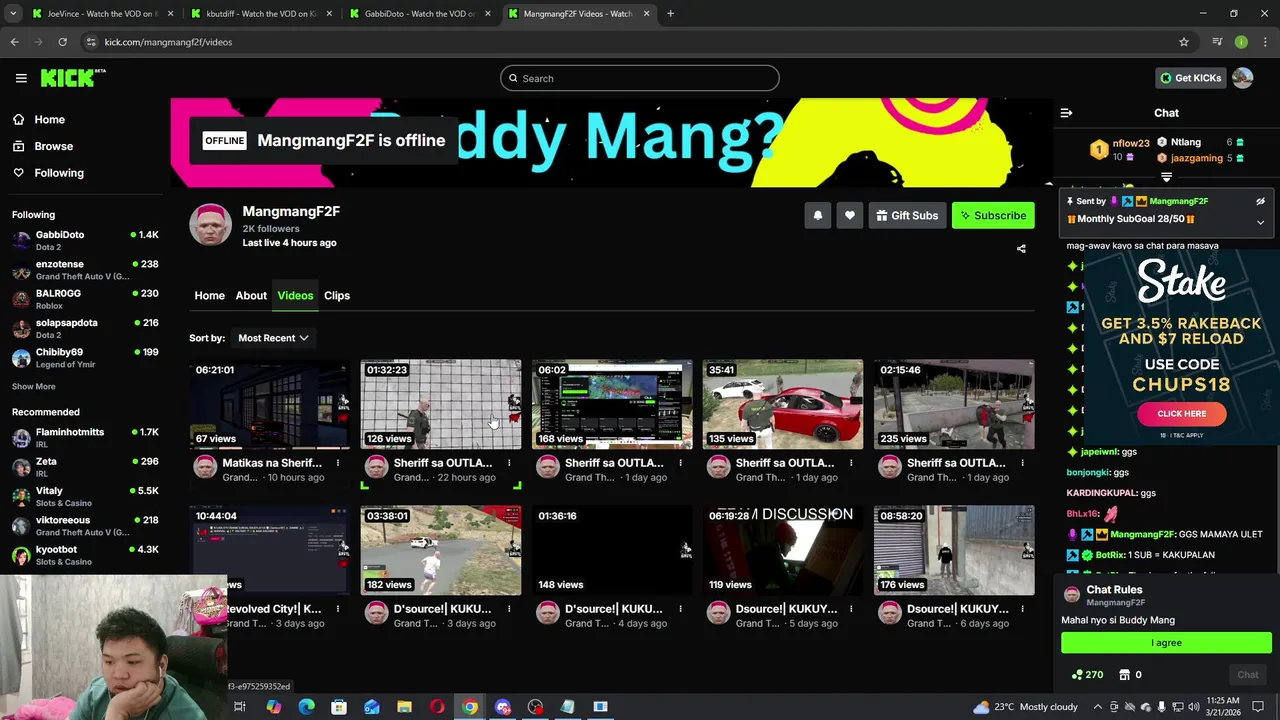This screenshot has width=1280, height=720.
Task: Collapse the chat panel with arrow icon
Action: click(x=1066, y=113)
